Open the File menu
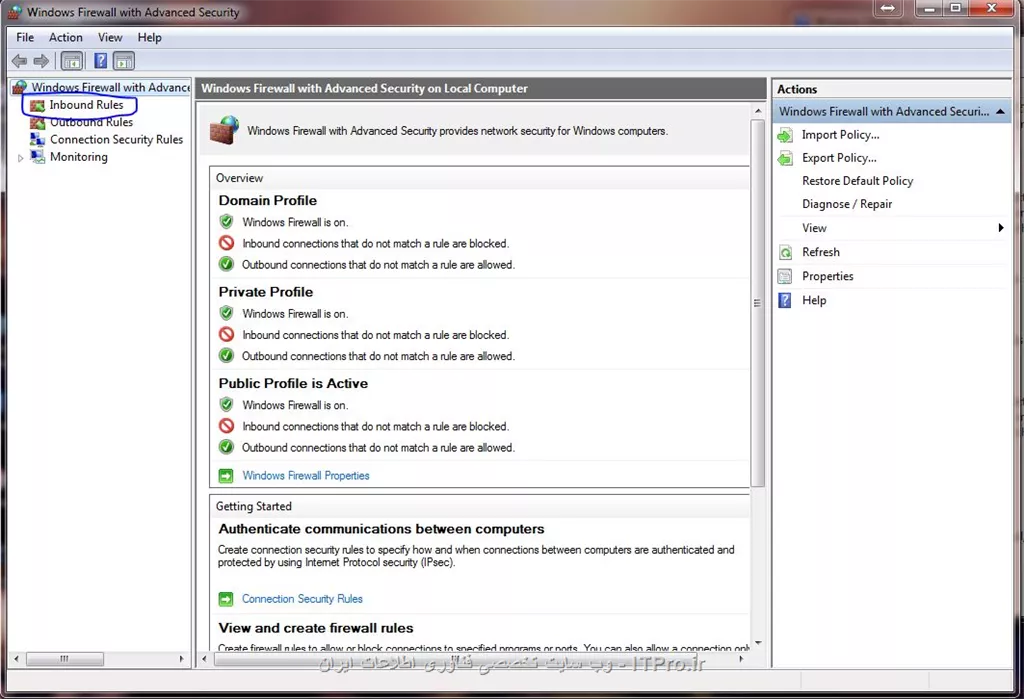The width and height of the screenshot is (1024, 699). tap(25, 37)
